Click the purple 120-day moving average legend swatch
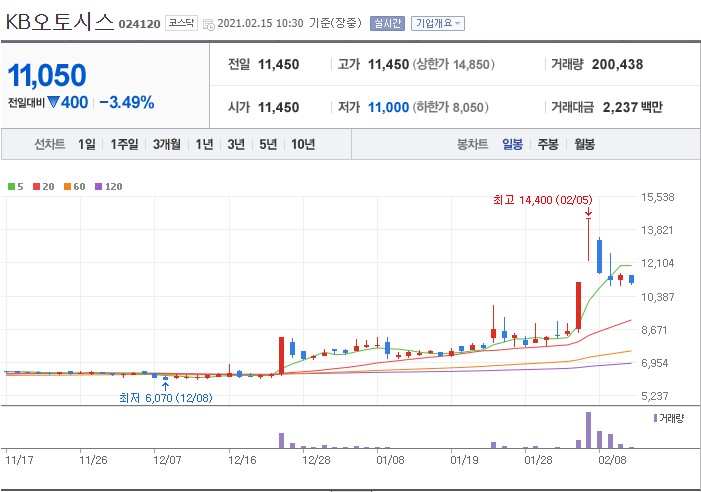The image size is (701, 492). tap(99, 186)
